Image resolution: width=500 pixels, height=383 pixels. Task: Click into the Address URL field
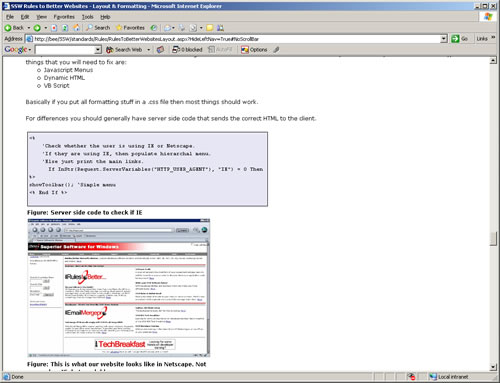pyautogui.click(x=237, y=39)
